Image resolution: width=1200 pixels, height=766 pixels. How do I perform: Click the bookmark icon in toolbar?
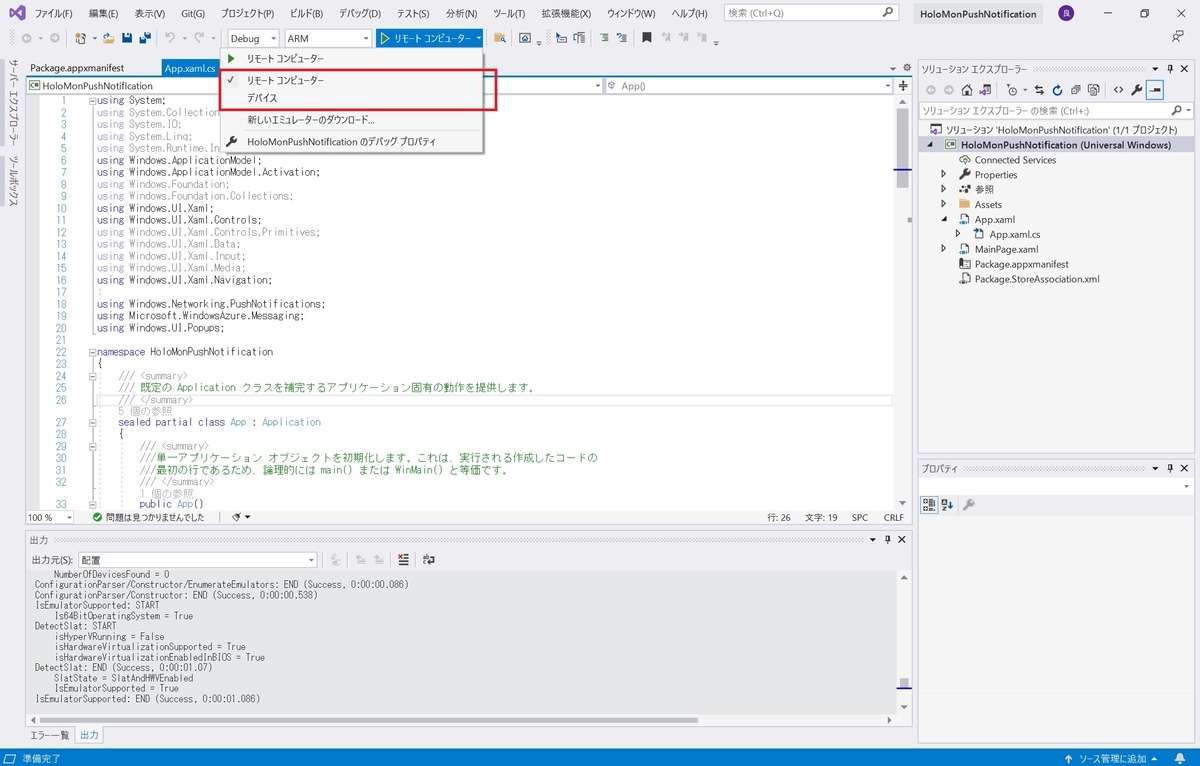tap(647, 38)
